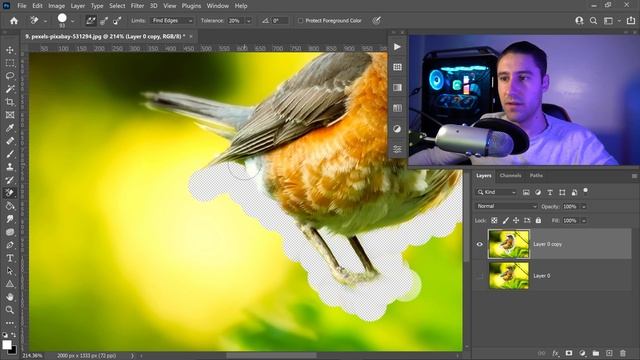Select the Background Eraser tool
The width and height of the screenshot is (640, 360).
click(x=10, y=193)
